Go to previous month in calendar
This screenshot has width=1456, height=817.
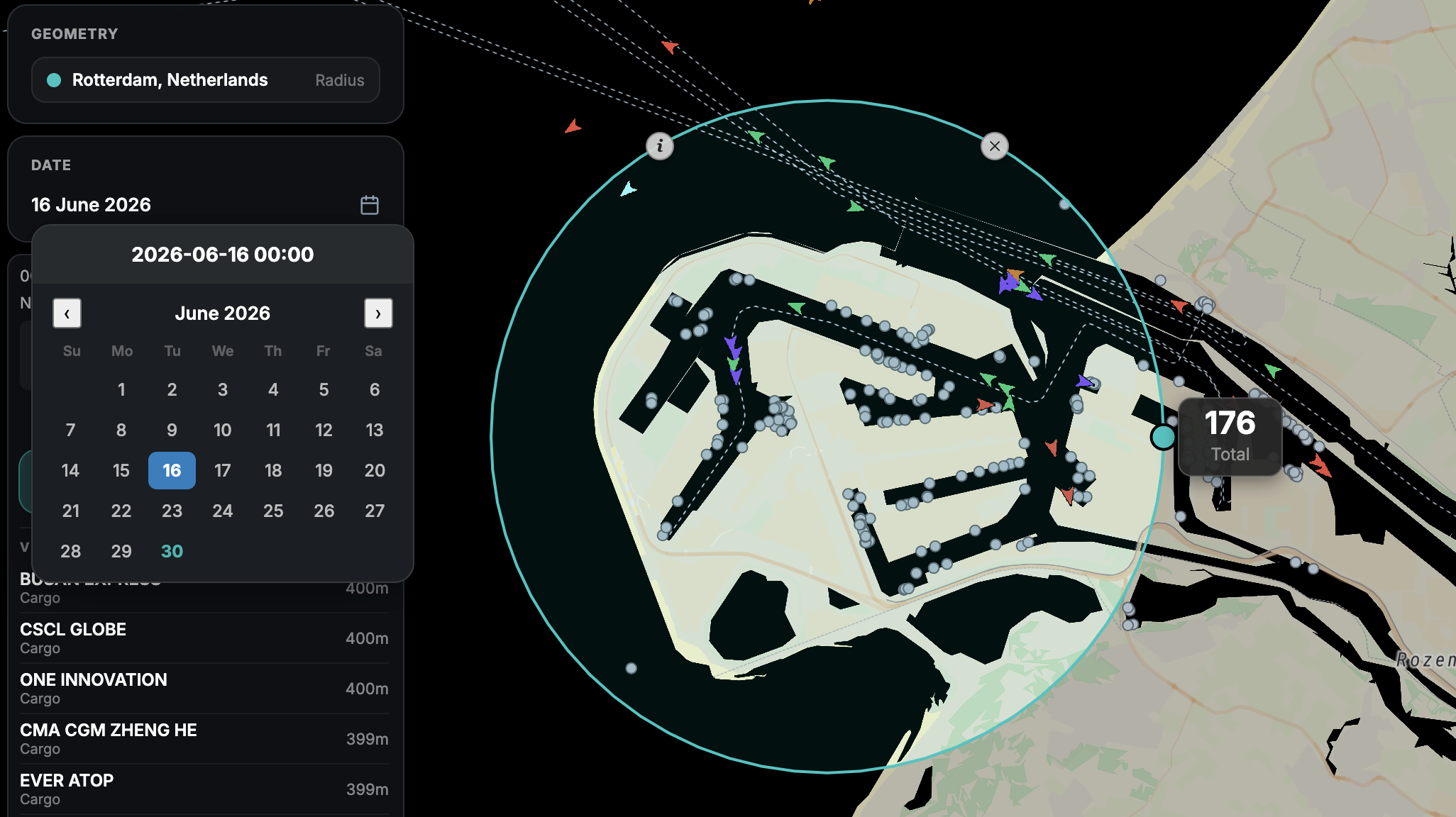[x=67, y=313]
